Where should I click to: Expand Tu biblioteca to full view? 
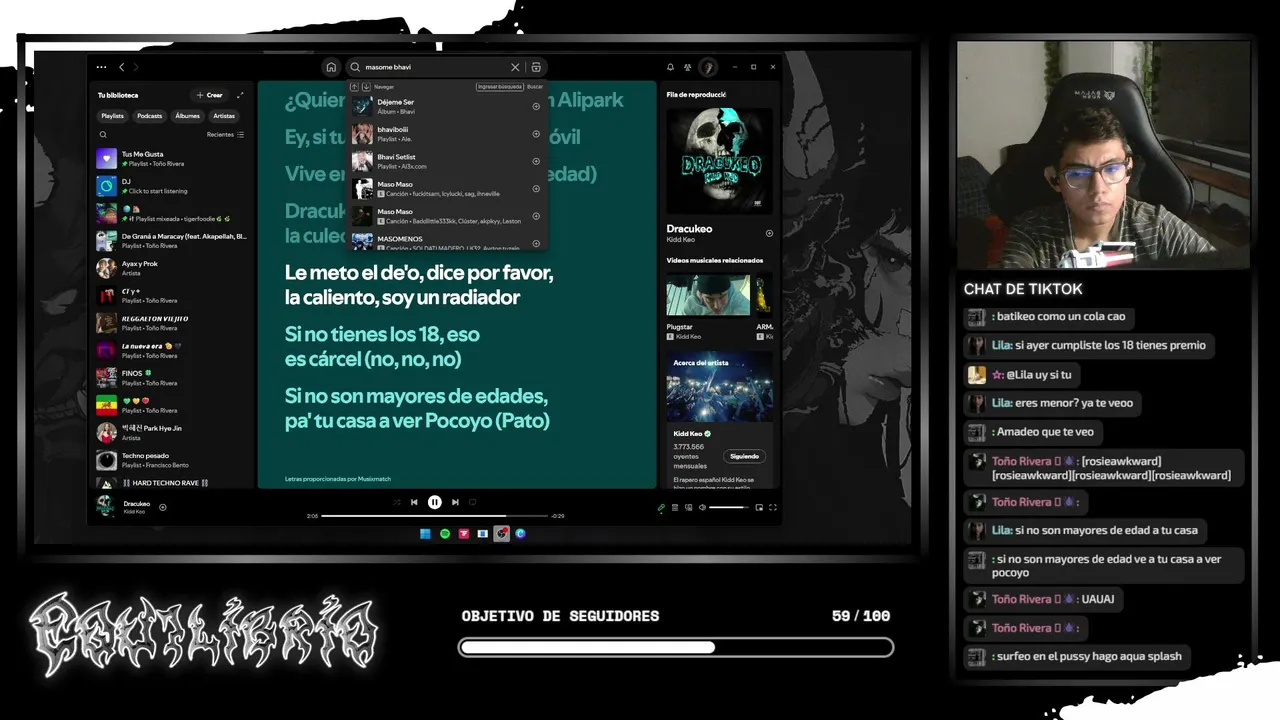(240, 95)
